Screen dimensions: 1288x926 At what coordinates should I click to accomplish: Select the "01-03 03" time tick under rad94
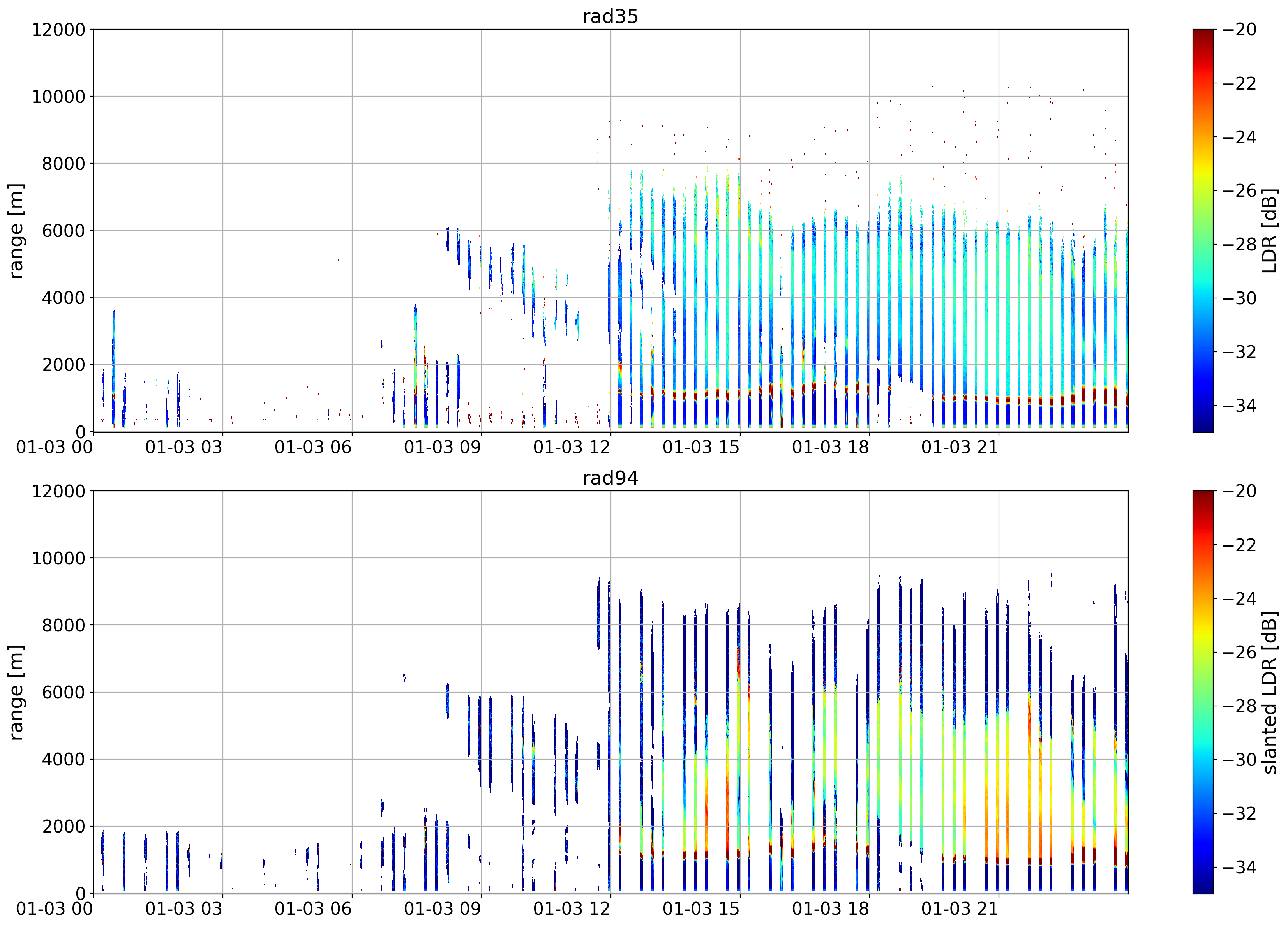point(183,909)
